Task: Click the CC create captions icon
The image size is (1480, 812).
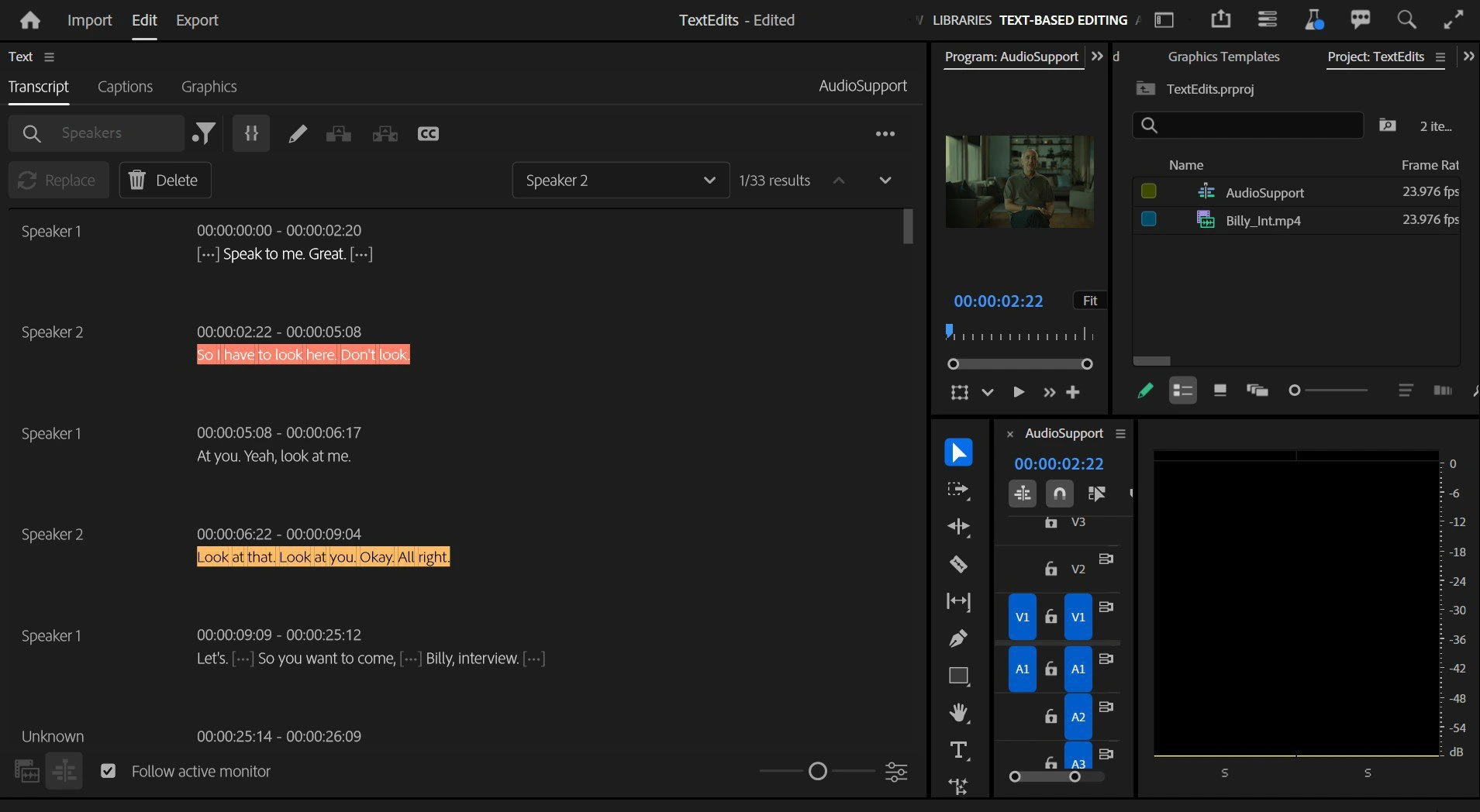Action: coord(428,134)
